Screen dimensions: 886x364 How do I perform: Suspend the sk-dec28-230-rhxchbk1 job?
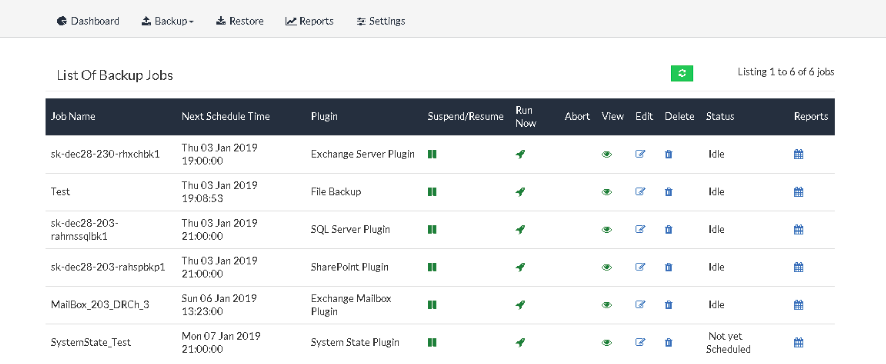tap(432, 154)
